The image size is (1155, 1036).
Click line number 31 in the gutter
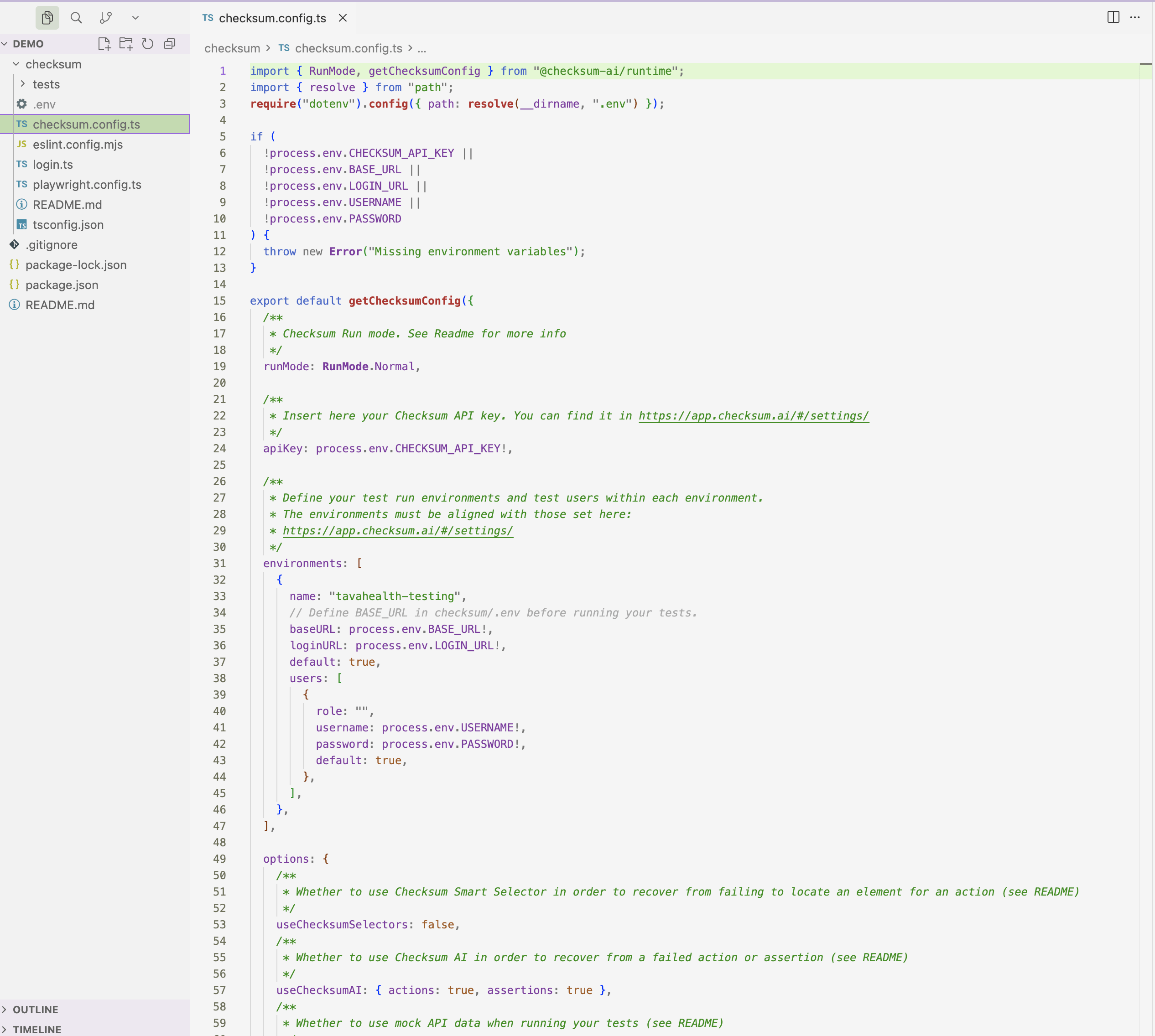click(x=220, y=564)
